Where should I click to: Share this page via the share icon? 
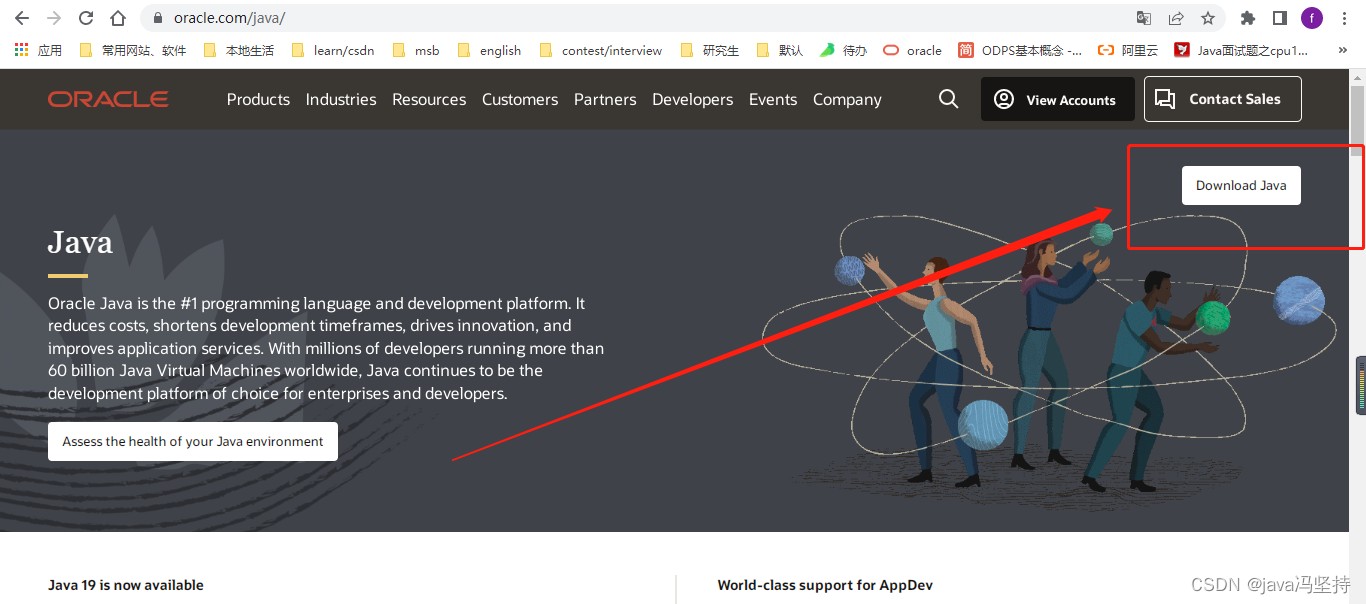(1176, 18)
